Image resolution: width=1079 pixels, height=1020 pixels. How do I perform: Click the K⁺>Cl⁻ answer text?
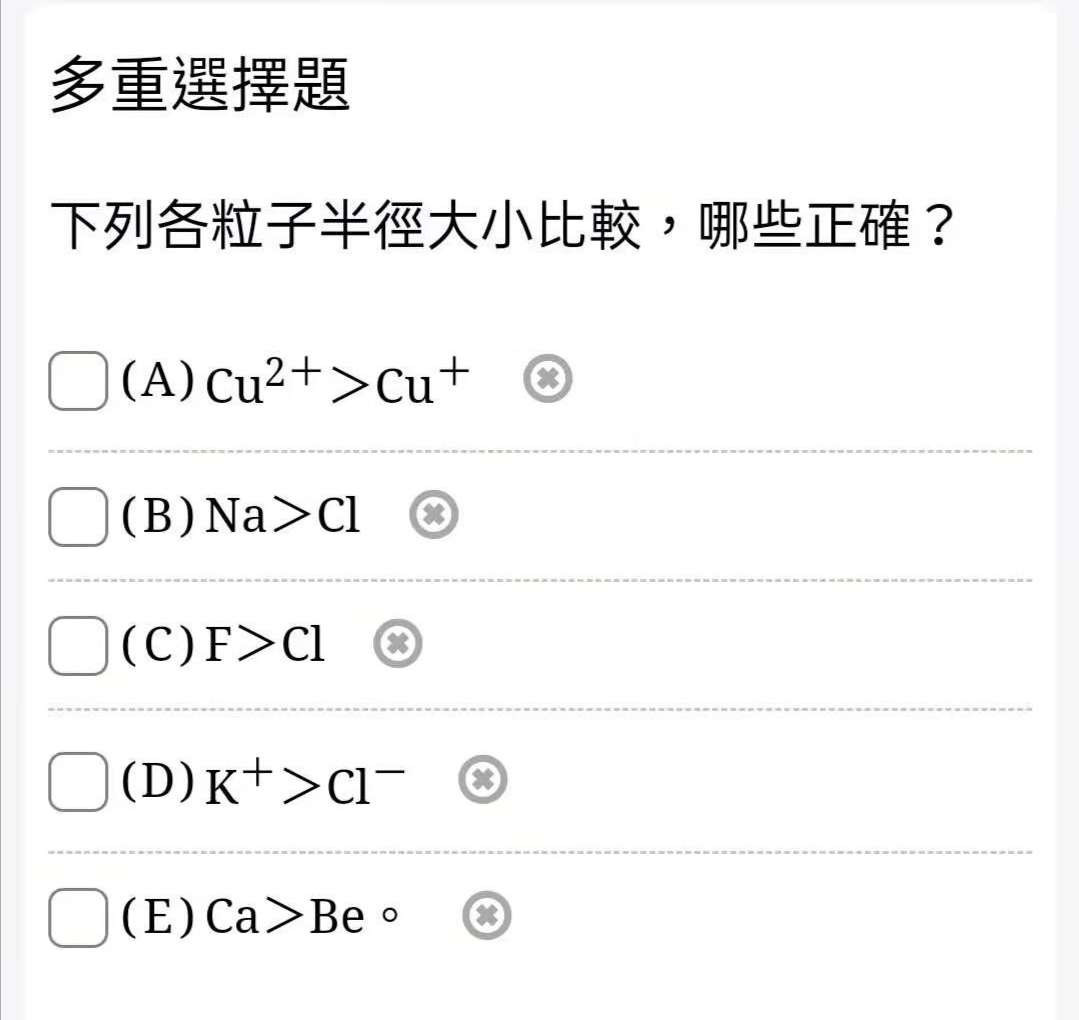click(305, 781)
